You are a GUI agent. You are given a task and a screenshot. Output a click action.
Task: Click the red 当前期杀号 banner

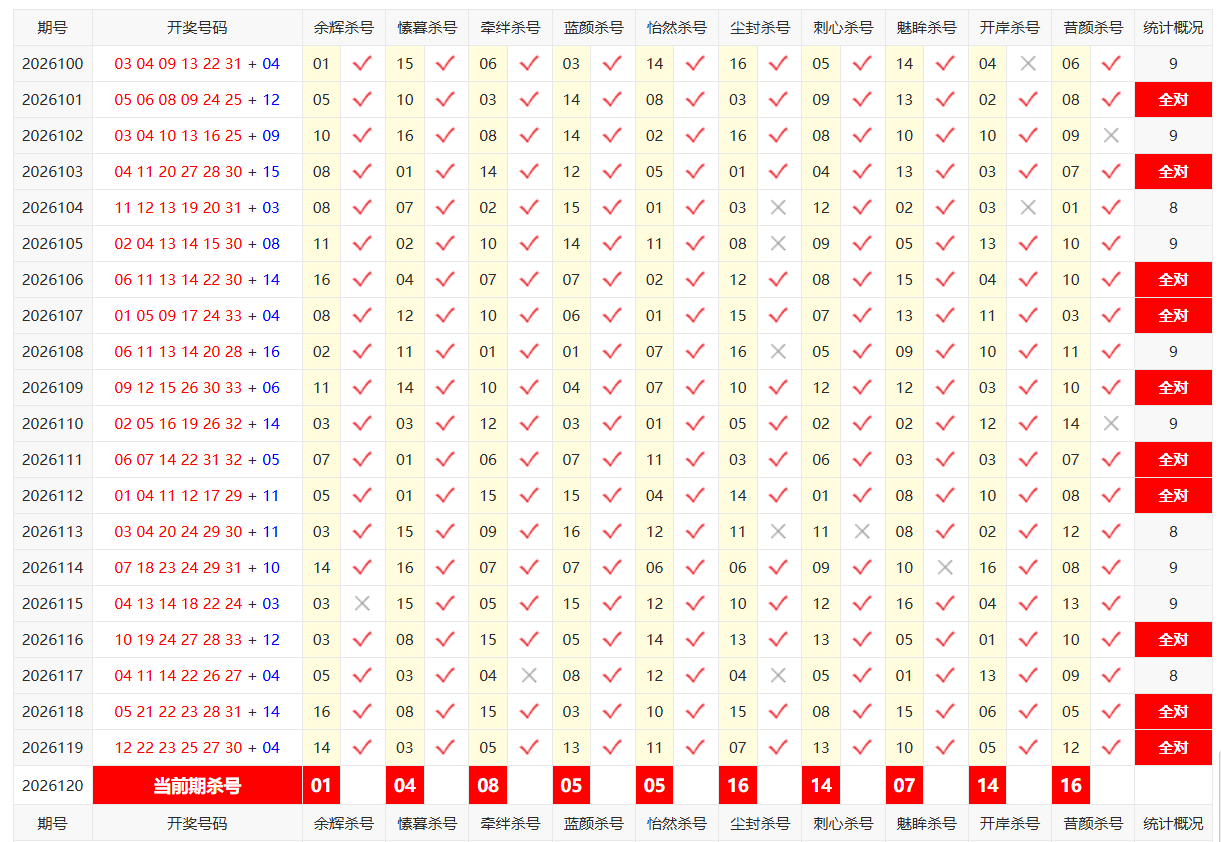pyautogui.click(x=197, y=786)
